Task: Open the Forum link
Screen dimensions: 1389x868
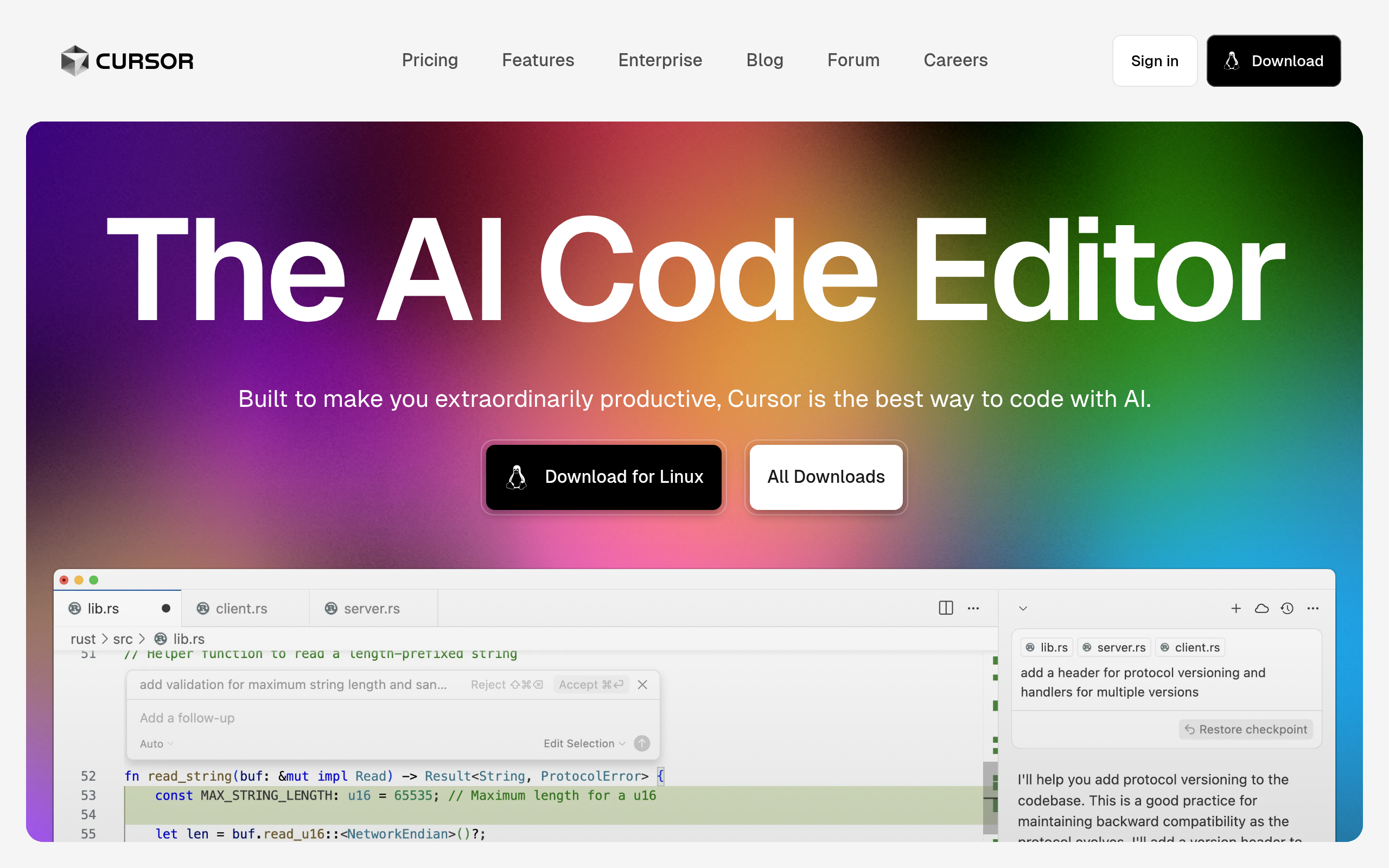Action: 853,60
